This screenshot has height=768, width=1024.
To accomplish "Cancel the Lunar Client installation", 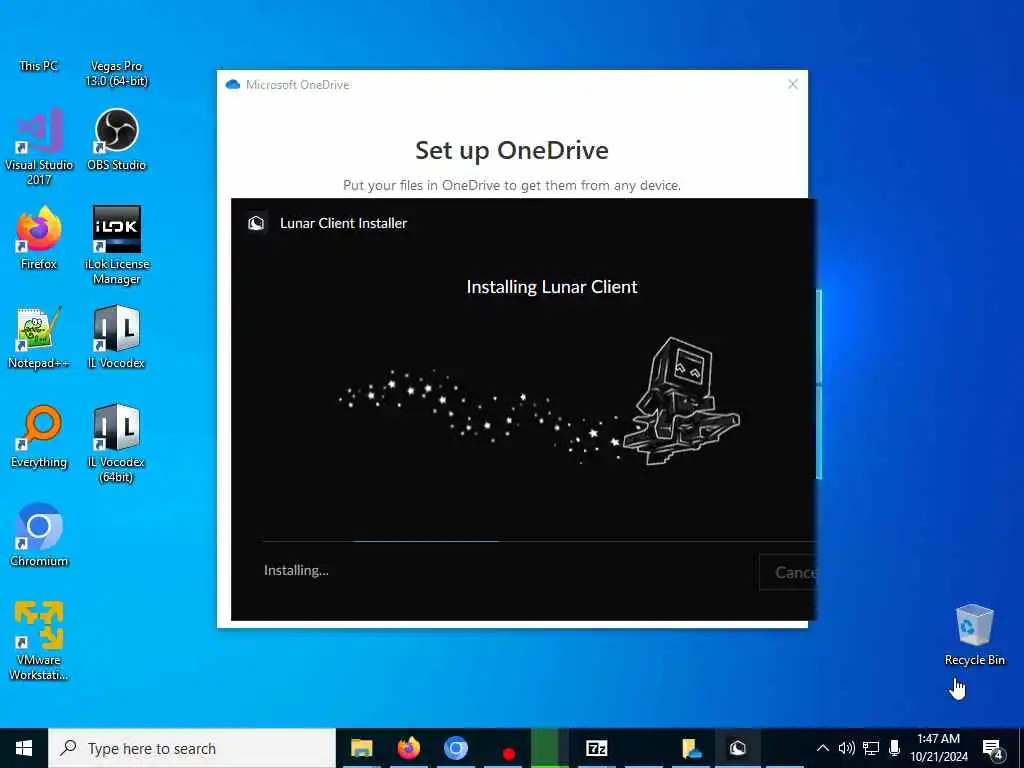I will 787,572.
